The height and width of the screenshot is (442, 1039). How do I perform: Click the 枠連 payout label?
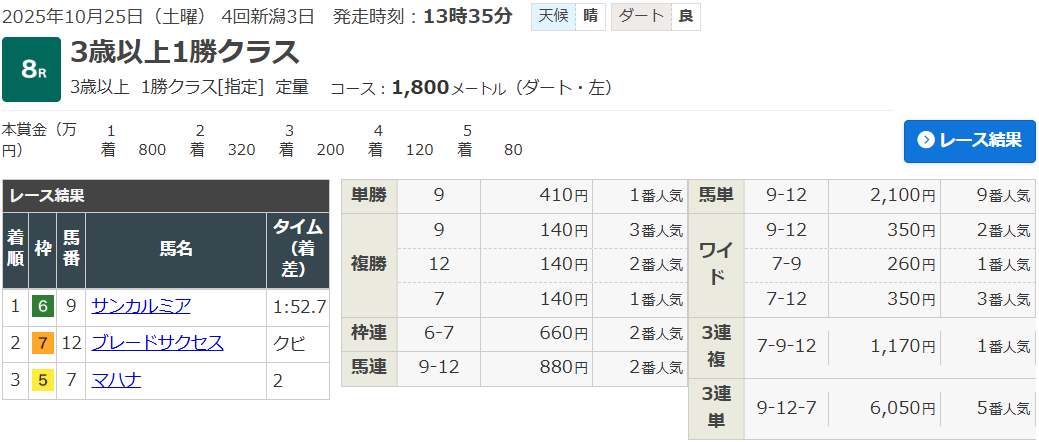click(369, 333)
